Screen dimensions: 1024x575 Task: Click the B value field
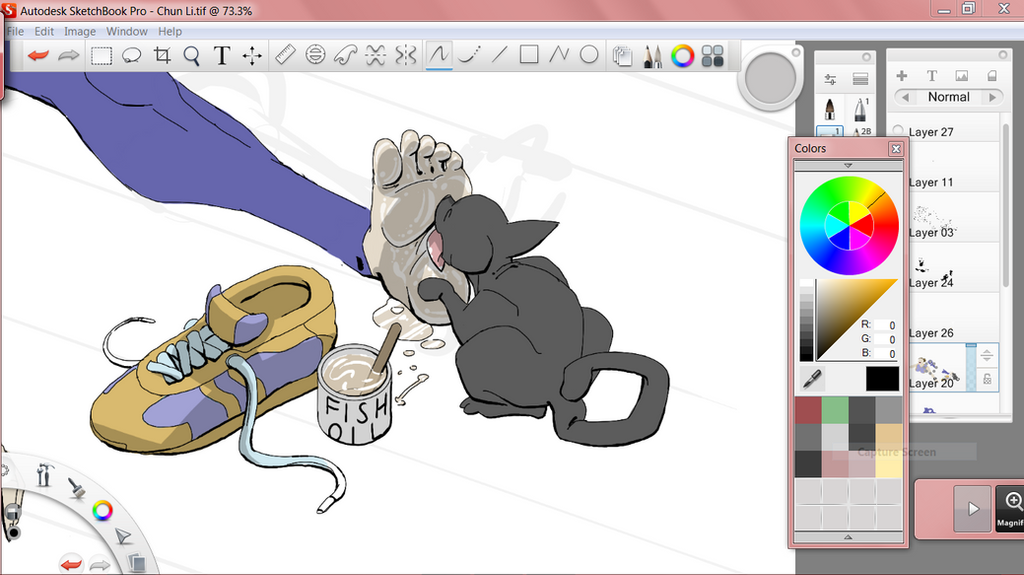coord(886,353)
